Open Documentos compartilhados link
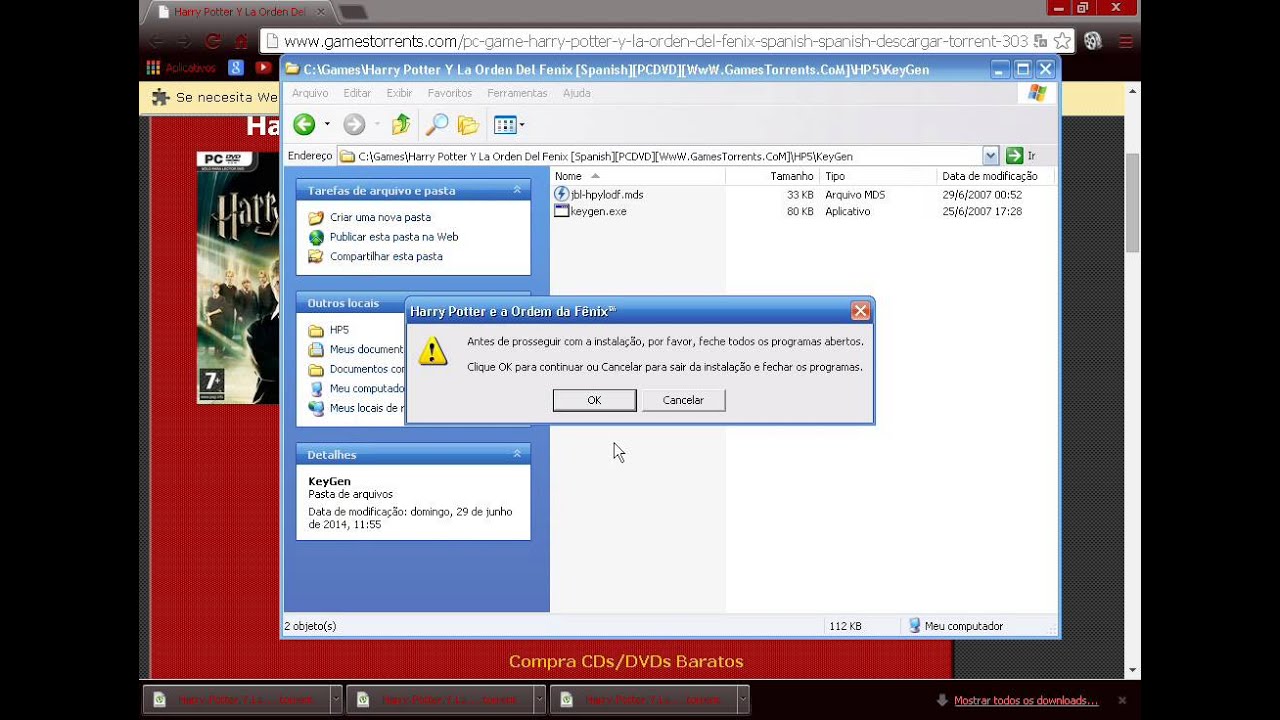The image size is (1280, 720). (x=366, y=369)
